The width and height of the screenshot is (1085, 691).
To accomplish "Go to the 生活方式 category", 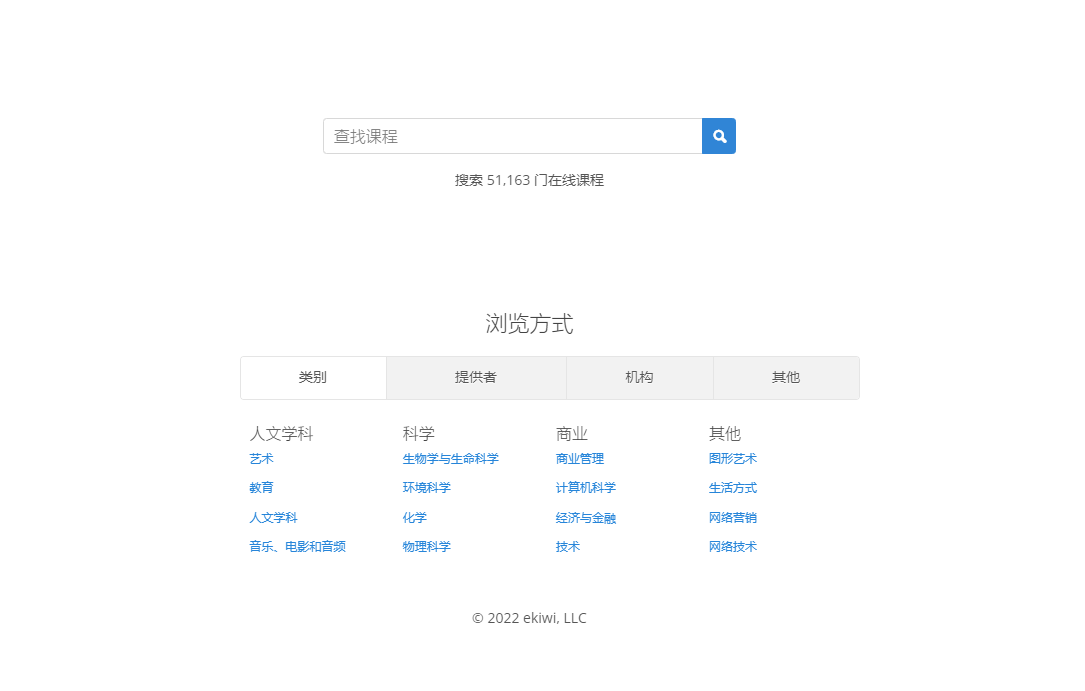I will pyautogui.click(x=732, y=488).
